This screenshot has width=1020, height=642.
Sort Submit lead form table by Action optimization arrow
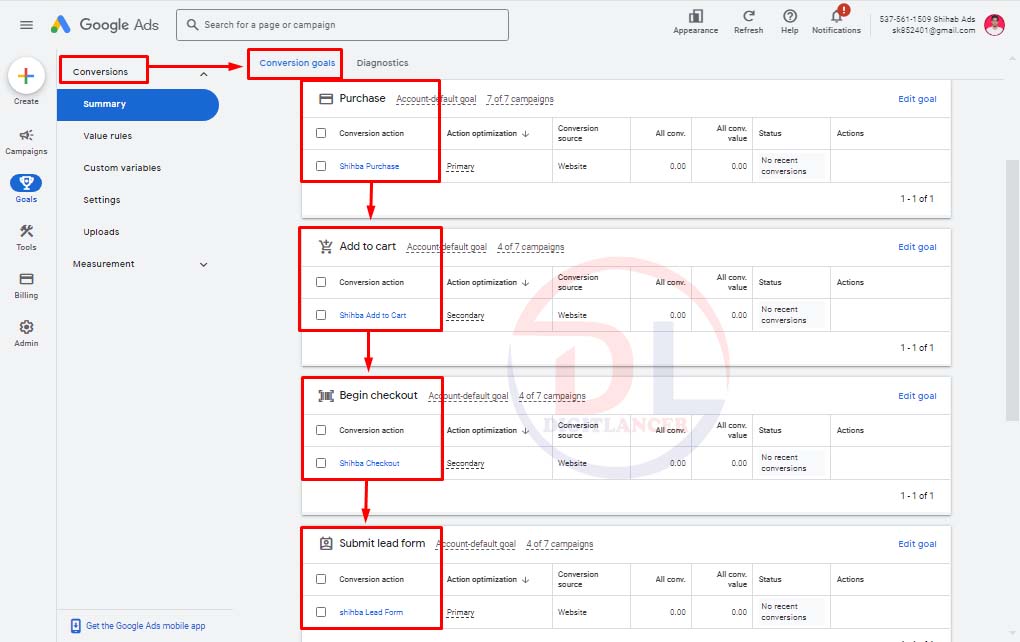point(526,580)
